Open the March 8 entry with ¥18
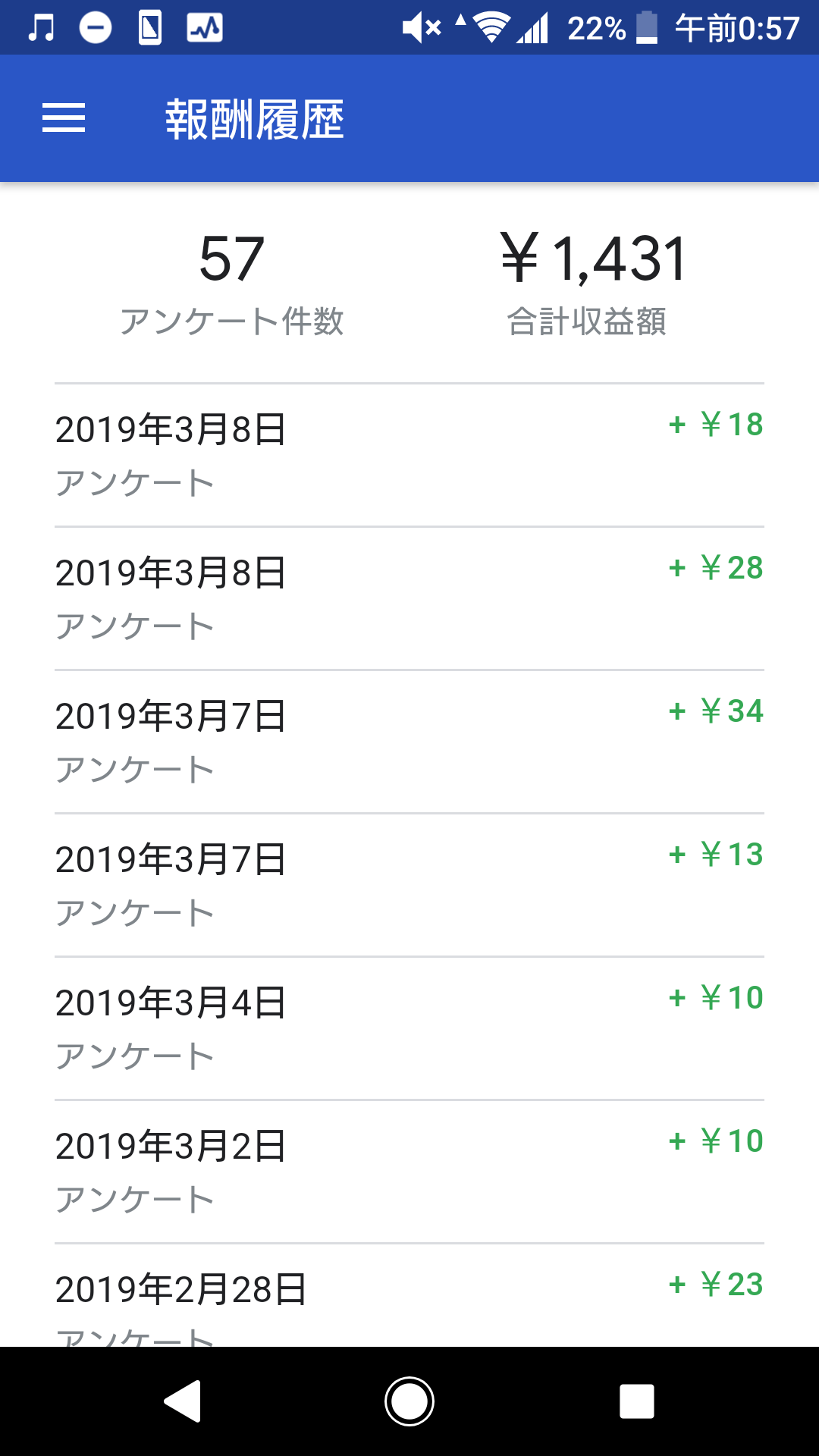 point(409,455)
